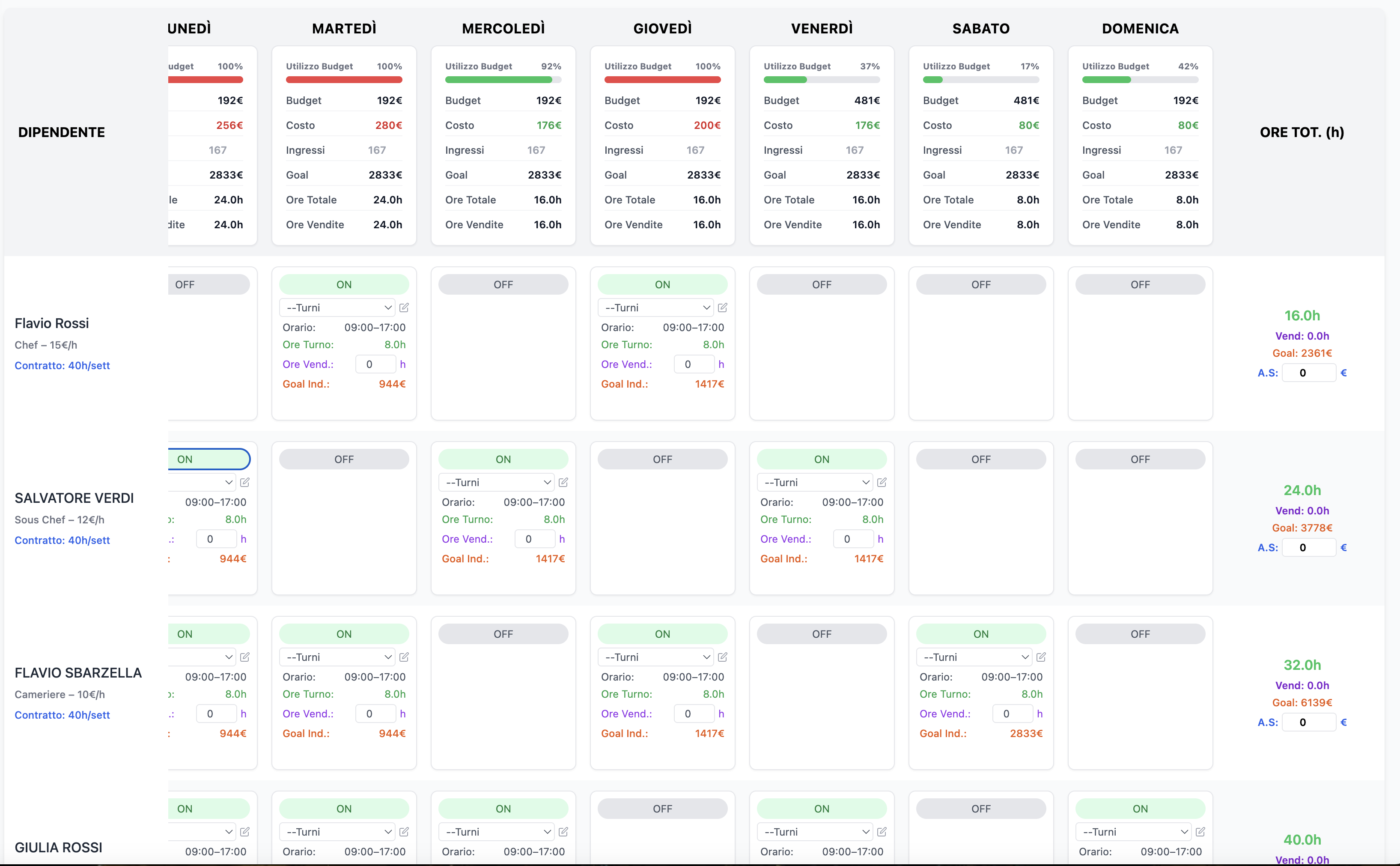Open Turni dropdown for Flavio Sbarzella Sabato
This screenshot has height=866, width=1400.
click(974, 657)
